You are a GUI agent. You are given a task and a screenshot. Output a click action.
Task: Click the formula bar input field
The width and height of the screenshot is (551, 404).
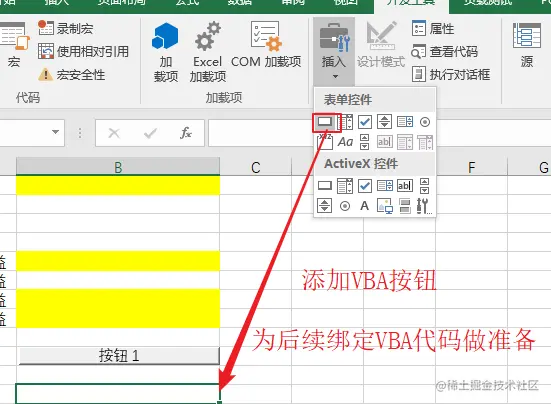point(261,133)
